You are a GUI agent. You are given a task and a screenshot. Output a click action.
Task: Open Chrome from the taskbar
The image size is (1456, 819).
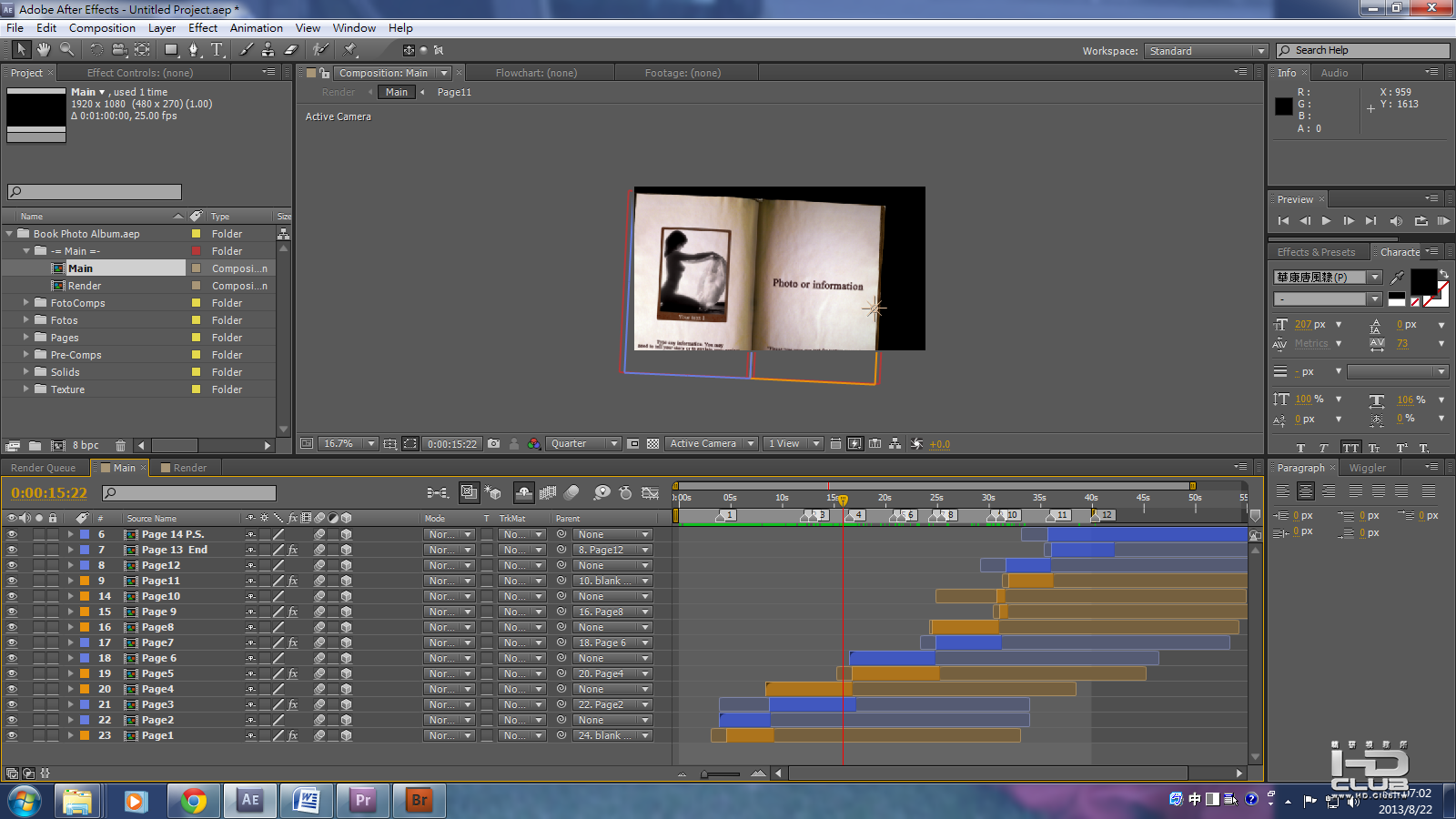pyautogui.click(x=193, y=801)
